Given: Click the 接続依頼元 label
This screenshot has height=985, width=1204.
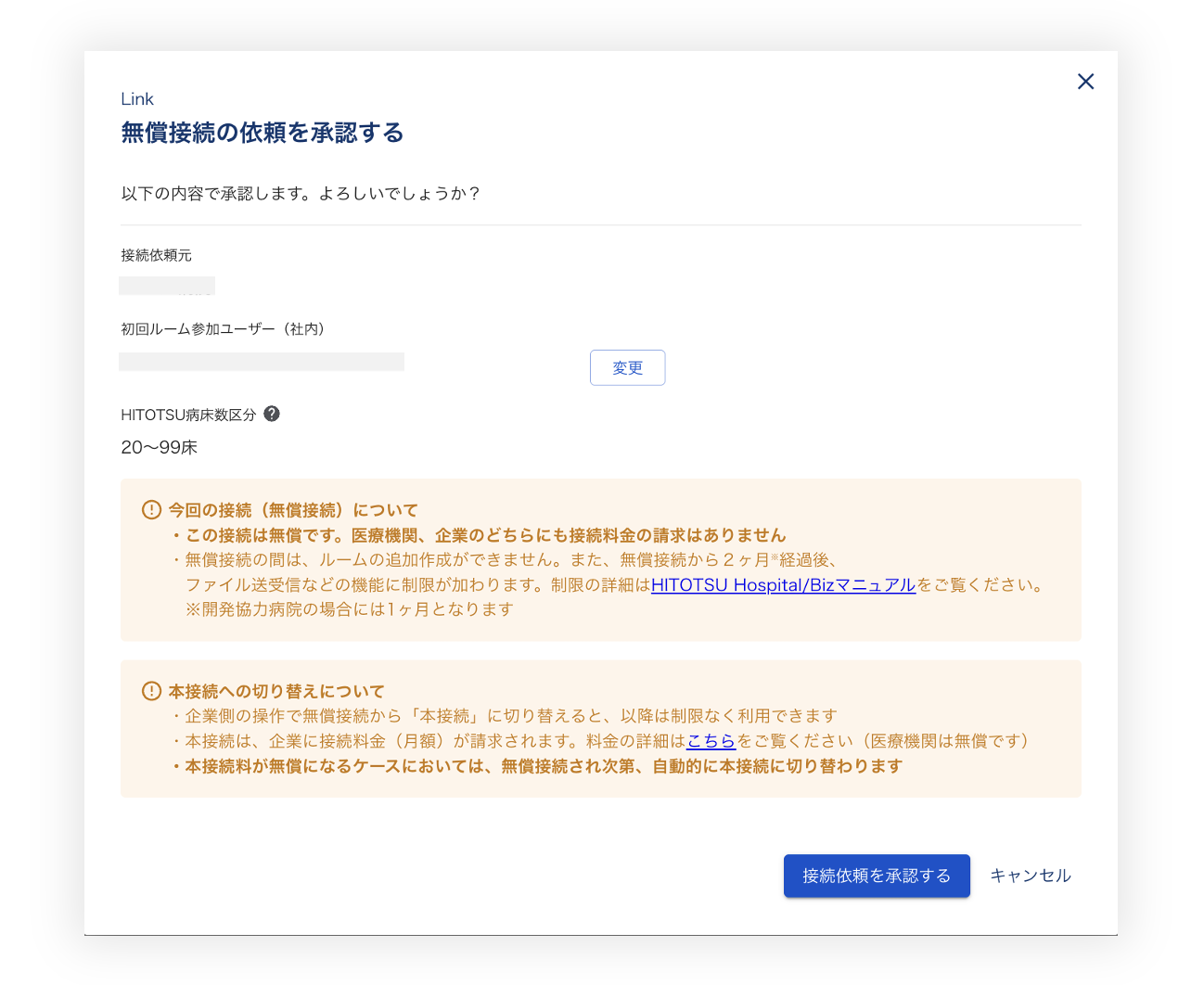Looking at the screenshot, I should coord(156,255).
